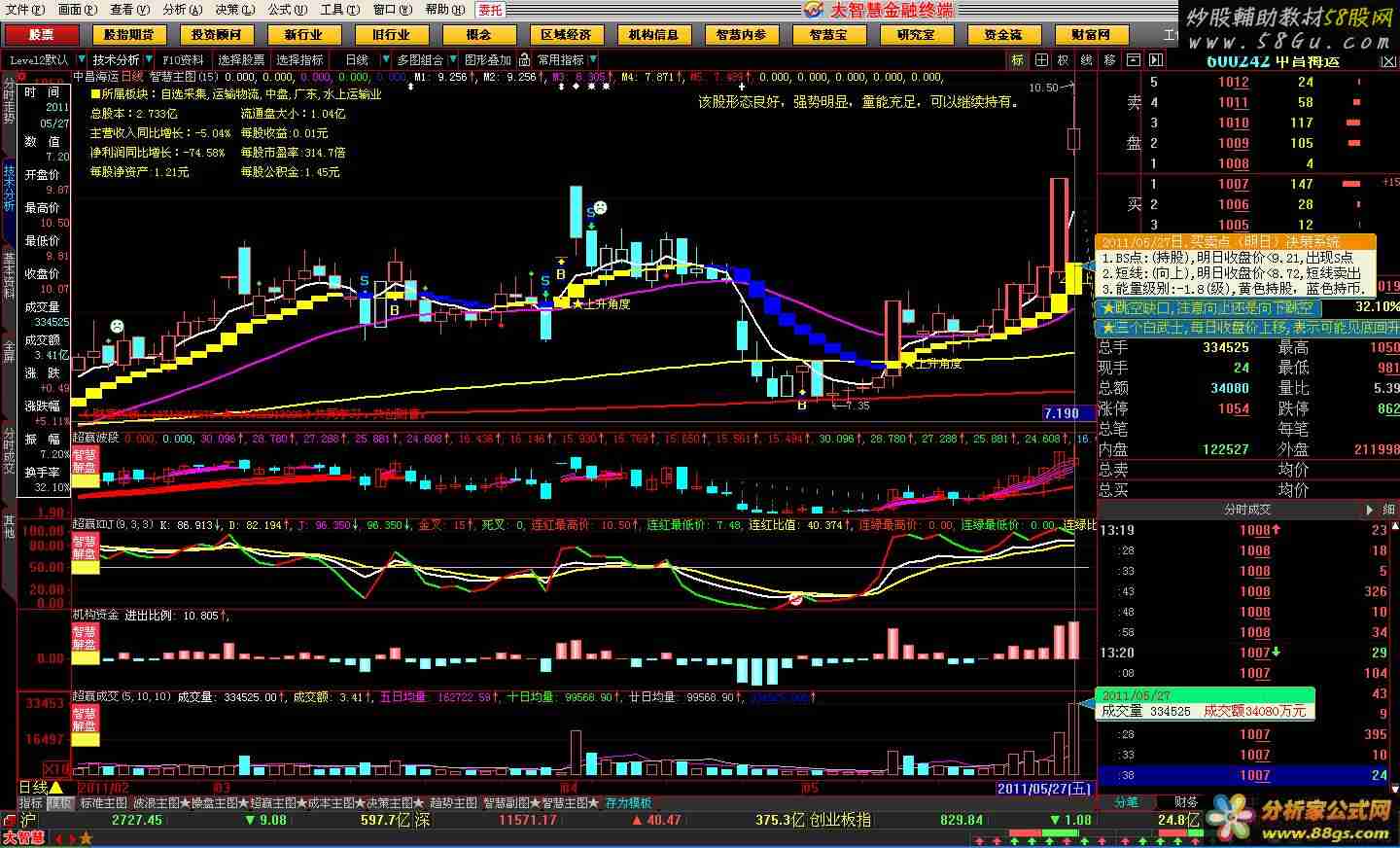Select the 分笔 tab in quote panel
The image size is (1400, 848).
coord(1126,802)
